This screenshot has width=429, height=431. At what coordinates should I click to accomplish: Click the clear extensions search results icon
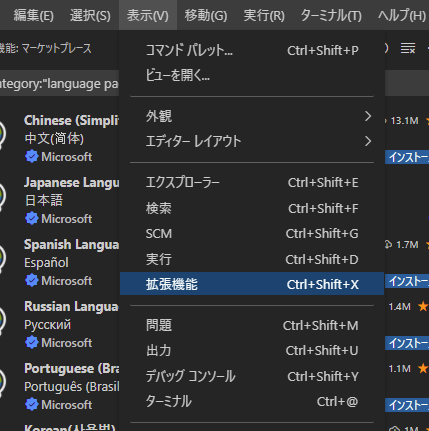[x=408, y=49]
